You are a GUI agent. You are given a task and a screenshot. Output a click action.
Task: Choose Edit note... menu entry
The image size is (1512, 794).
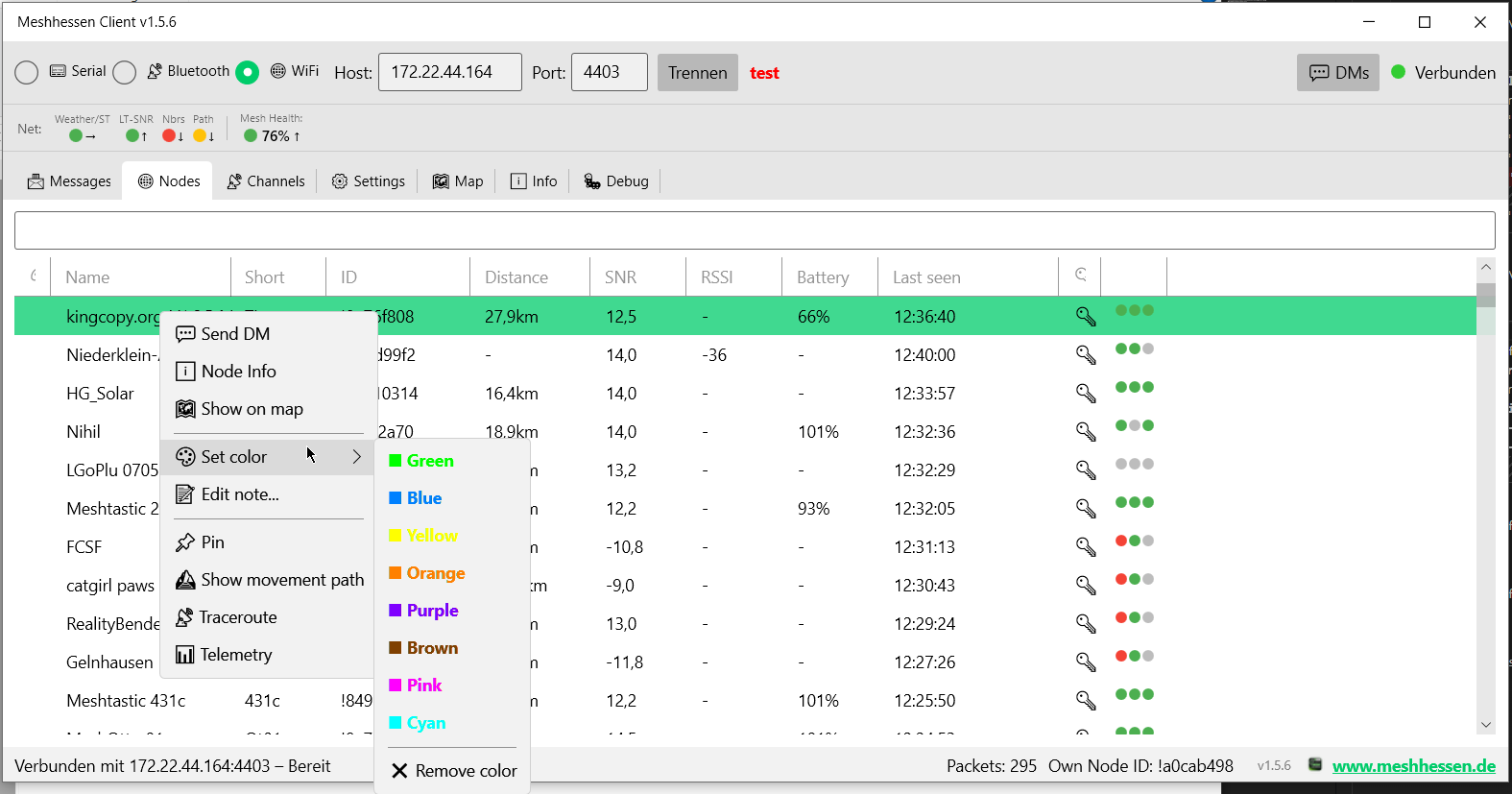coord(269,494)
